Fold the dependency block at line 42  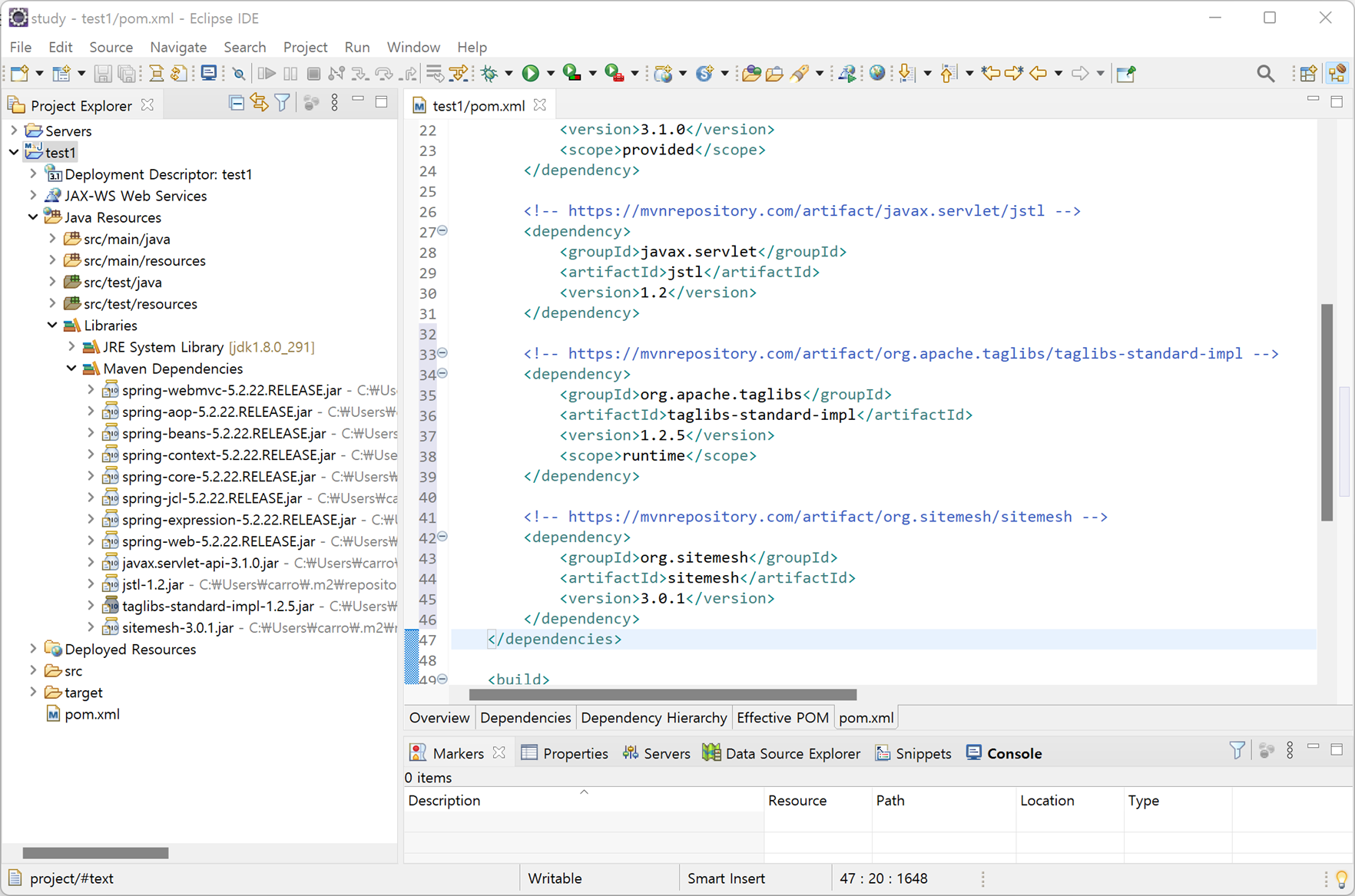442,537
